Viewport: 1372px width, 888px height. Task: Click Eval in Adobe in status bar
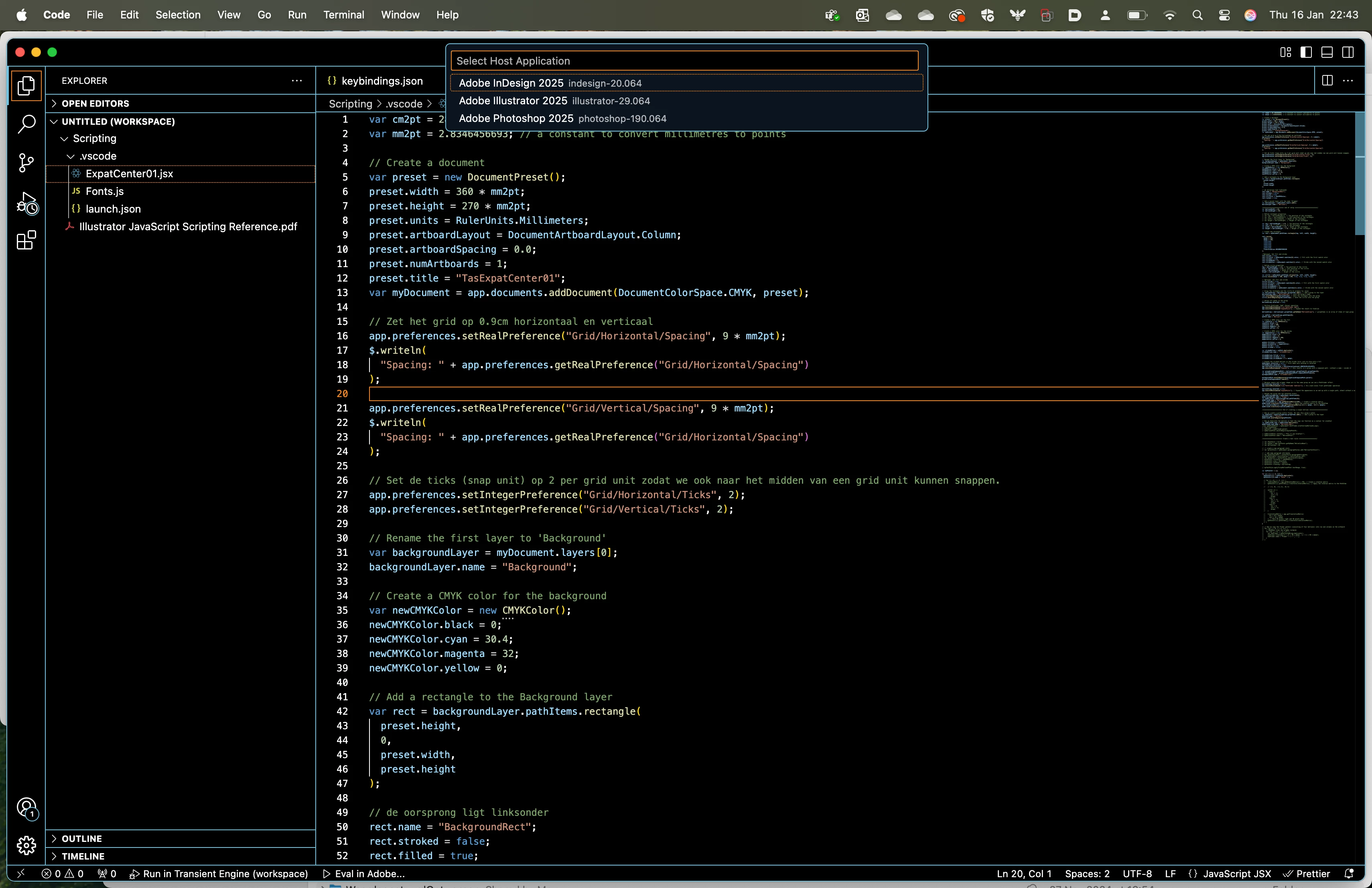pos(364,874)
